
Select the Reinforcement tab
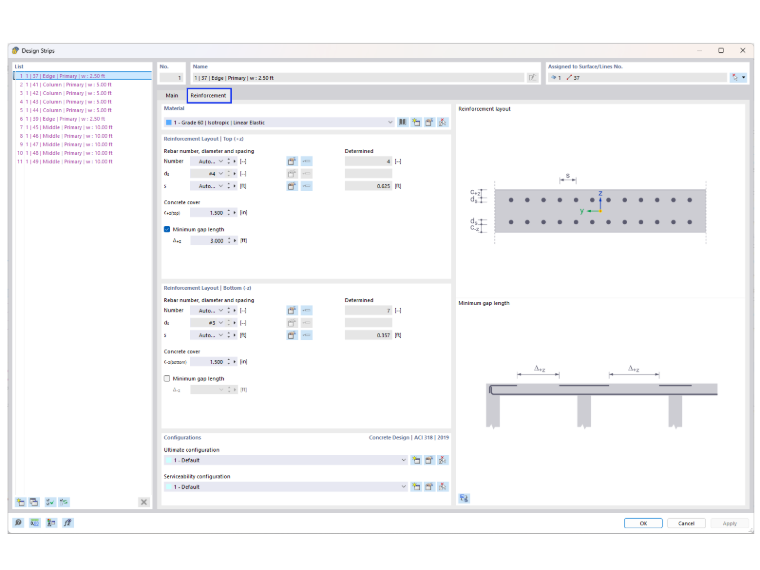click(x=209, y=95)
